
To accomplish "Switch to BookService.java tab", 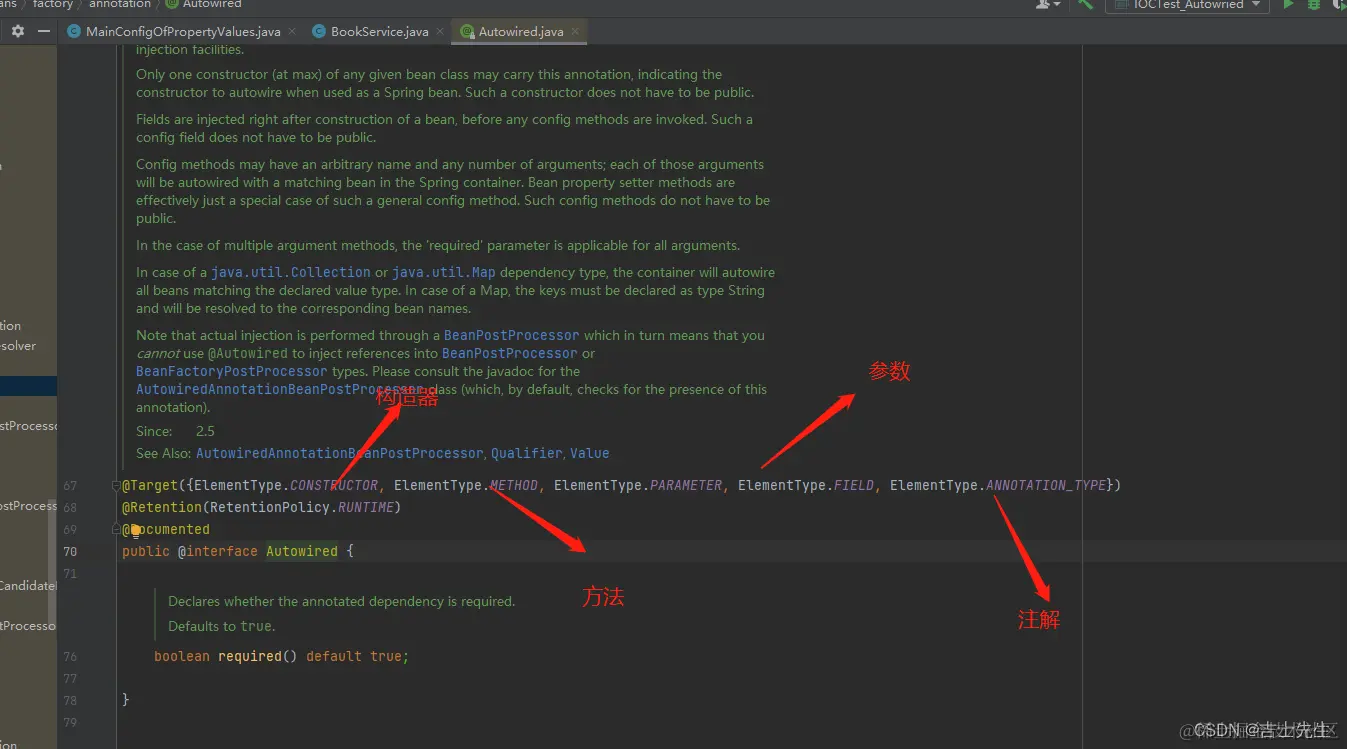I will pos(379,31).
